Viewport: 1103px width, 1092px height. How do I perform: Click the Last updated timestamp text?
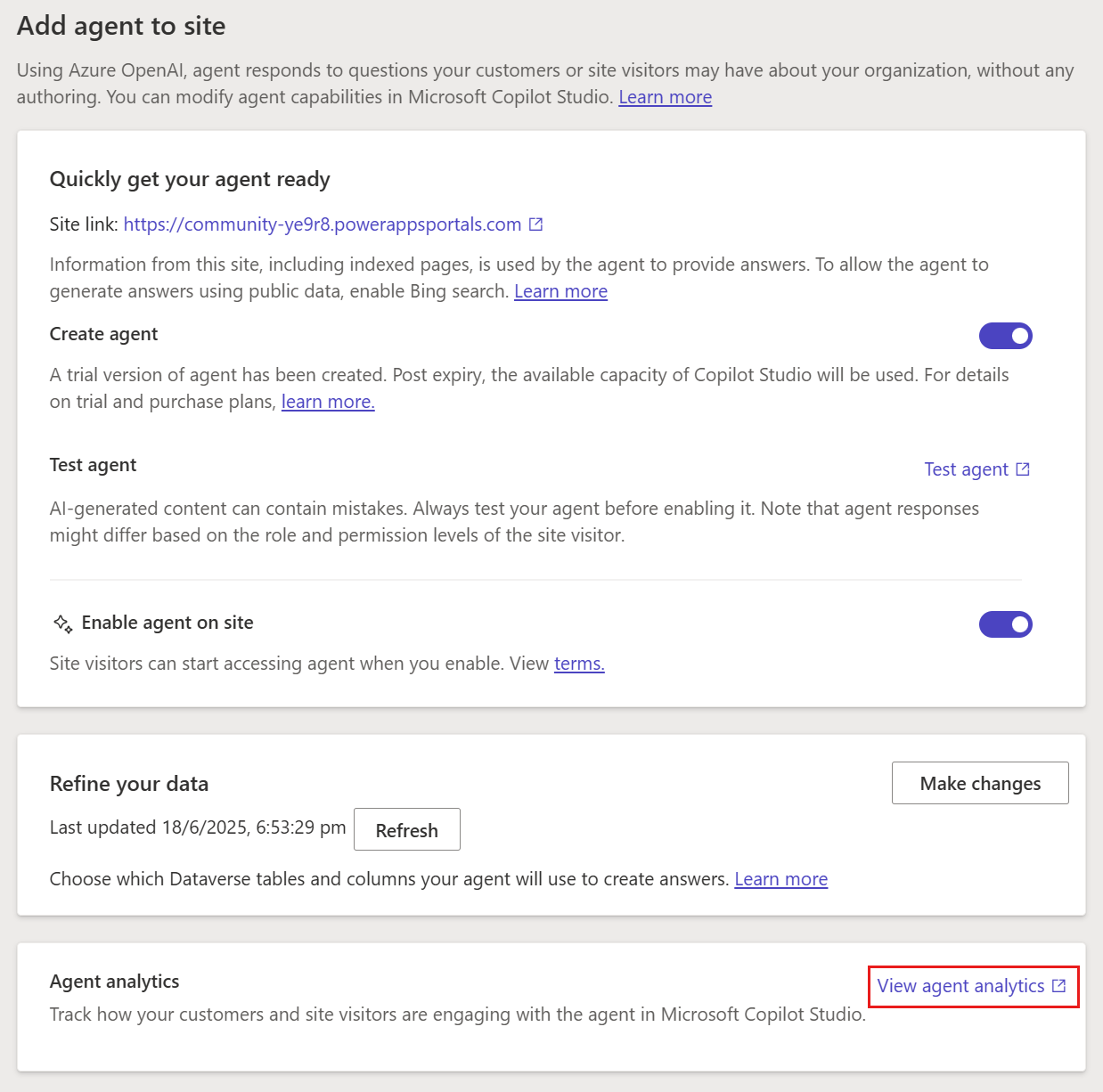[198, 827]
